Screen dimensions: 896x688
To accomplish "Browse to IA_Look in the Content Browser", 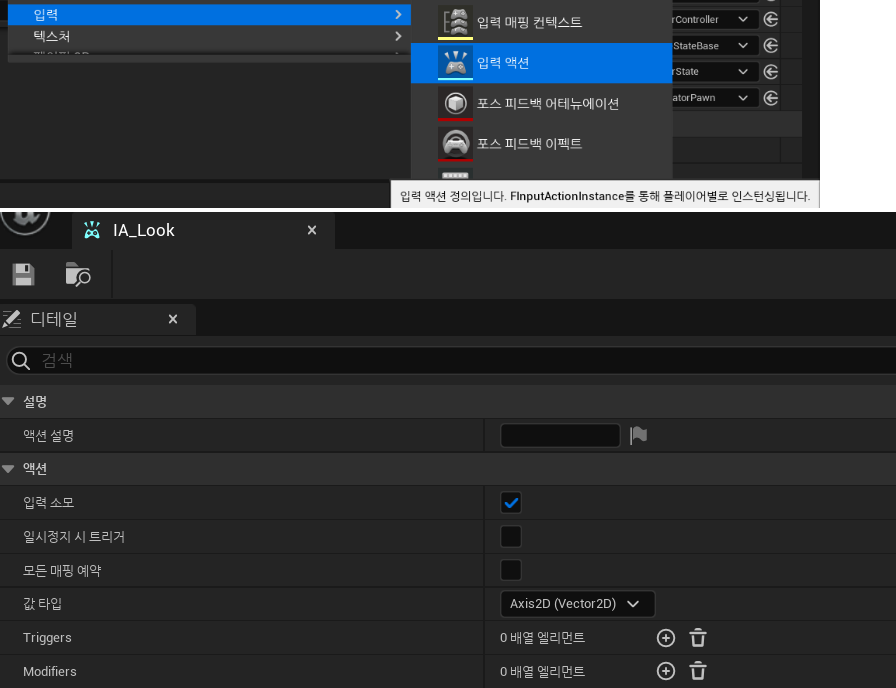I will 78,275.
